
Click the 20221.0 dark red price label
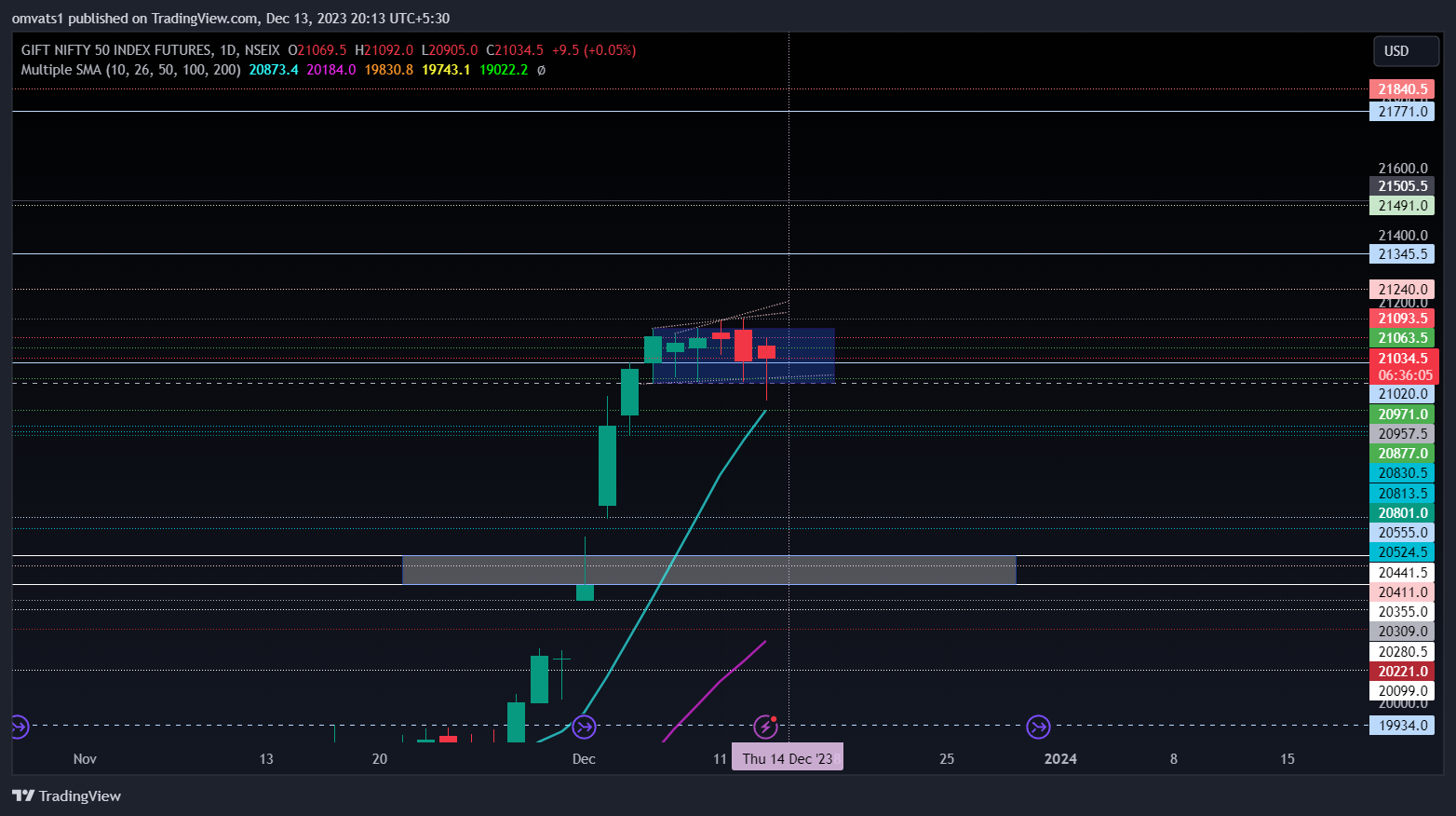click(1402, 672)
